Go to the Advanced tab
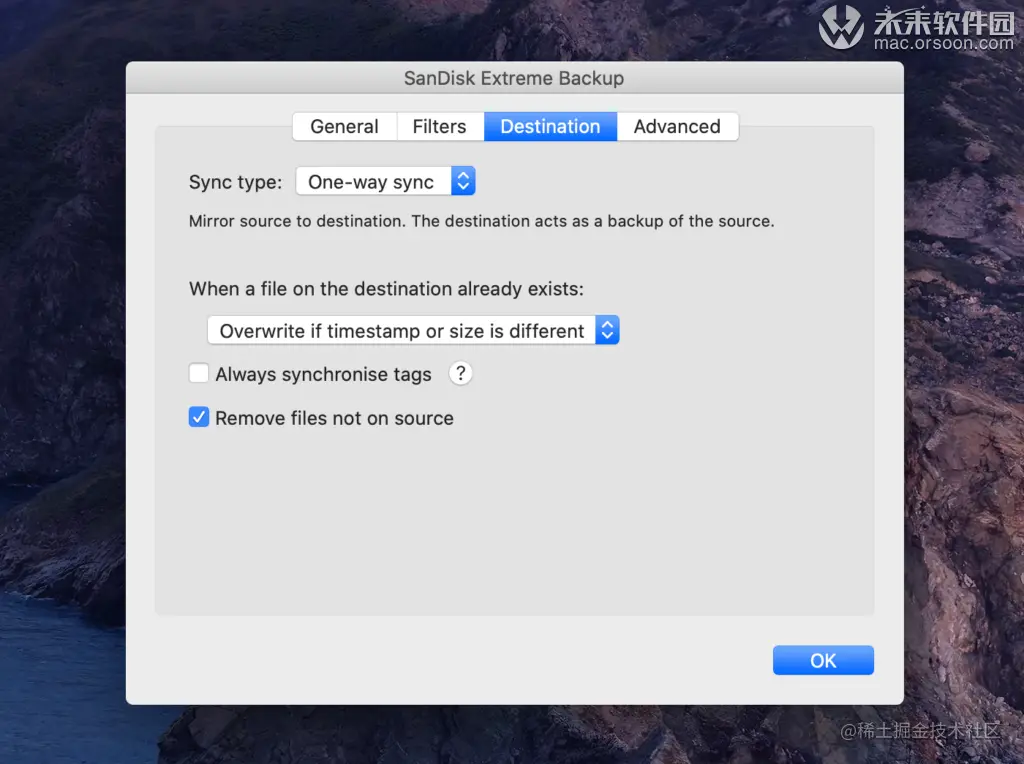 [x=677, y=126]
